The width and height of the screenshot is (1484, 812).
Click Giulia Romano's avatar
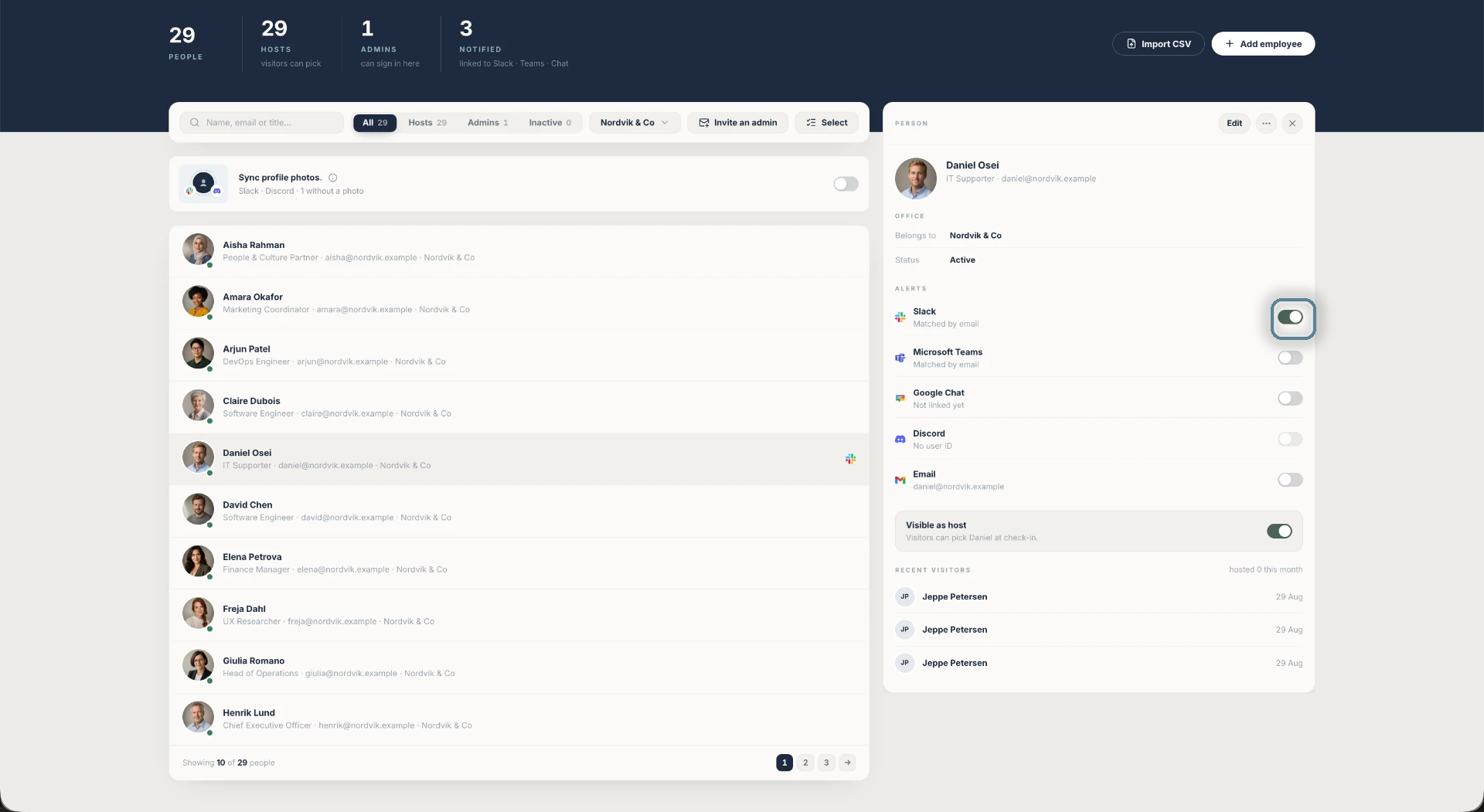(x=198, y=664)
